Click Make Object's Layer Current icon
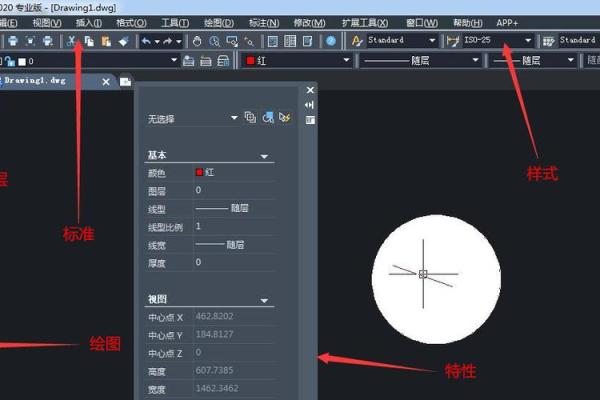 point(188,61)
